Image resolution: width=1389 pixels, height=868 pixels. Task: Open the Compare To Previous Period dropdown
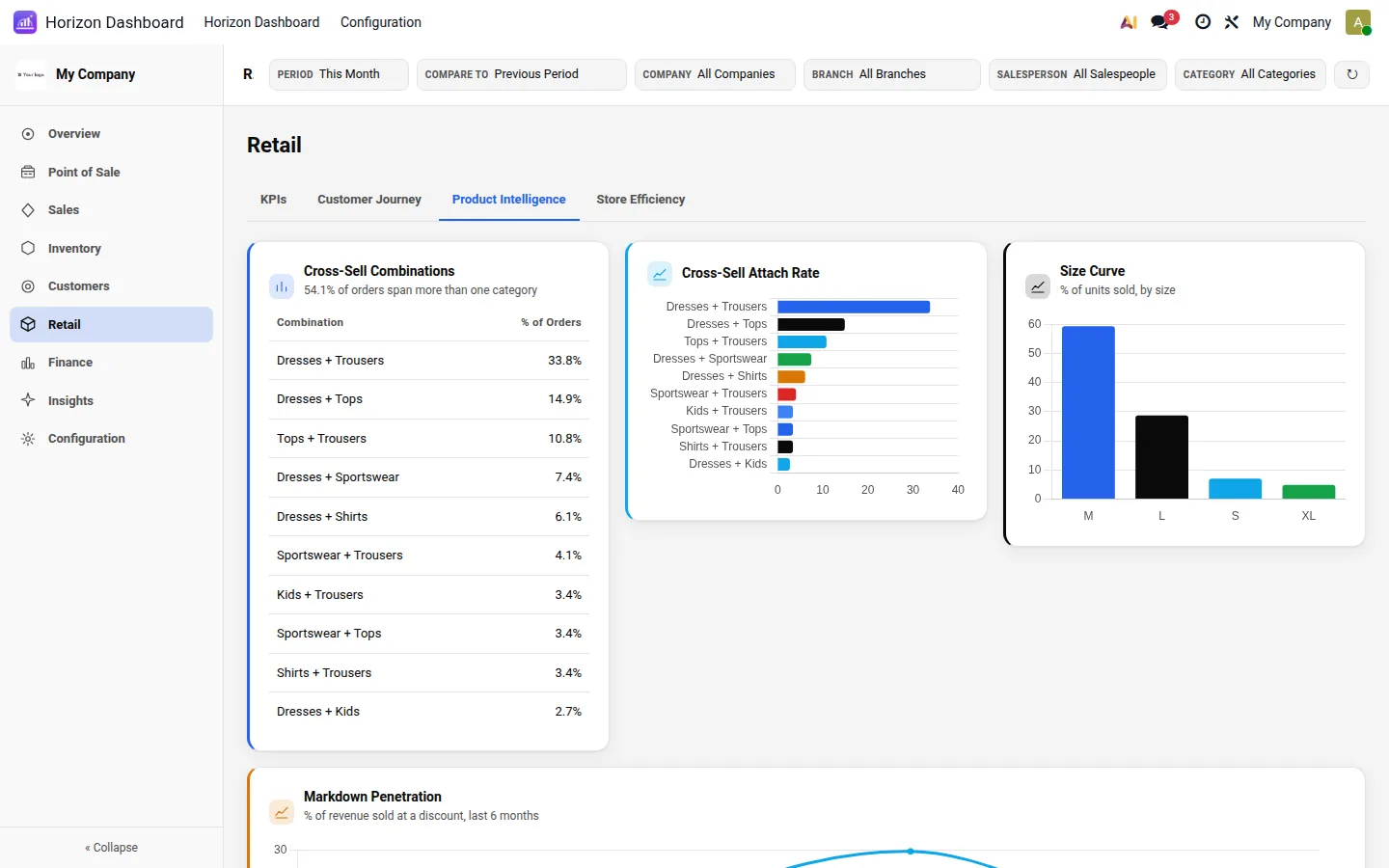pos(522,74)
